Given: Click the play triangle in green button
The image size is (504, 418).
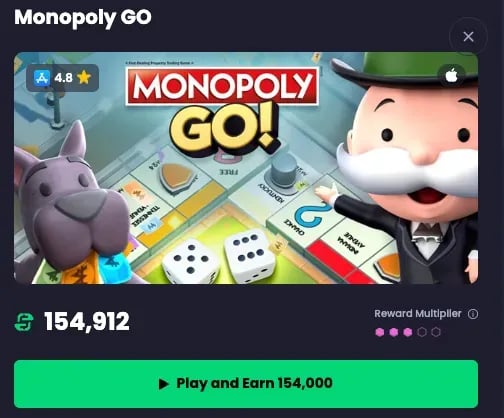Looking at the screenshot, I should click(163, 384).
